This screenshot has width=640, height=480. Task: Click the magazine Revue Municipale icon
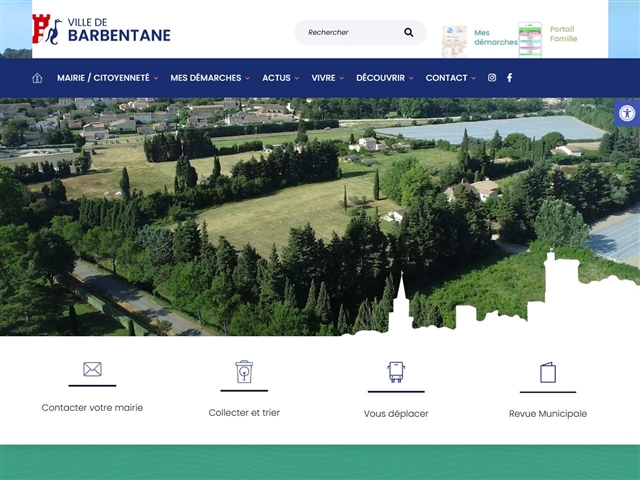click(548, 373)
